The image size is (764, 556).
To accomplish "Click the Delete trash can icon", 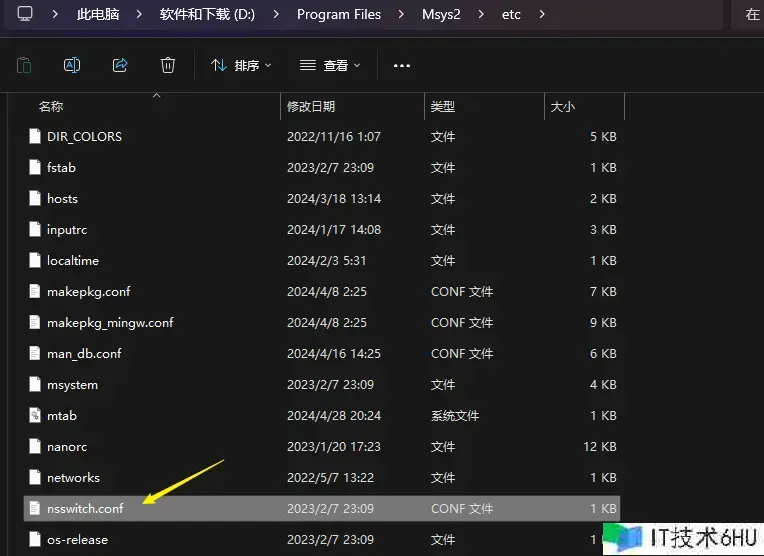I will (x=168, y=65).
